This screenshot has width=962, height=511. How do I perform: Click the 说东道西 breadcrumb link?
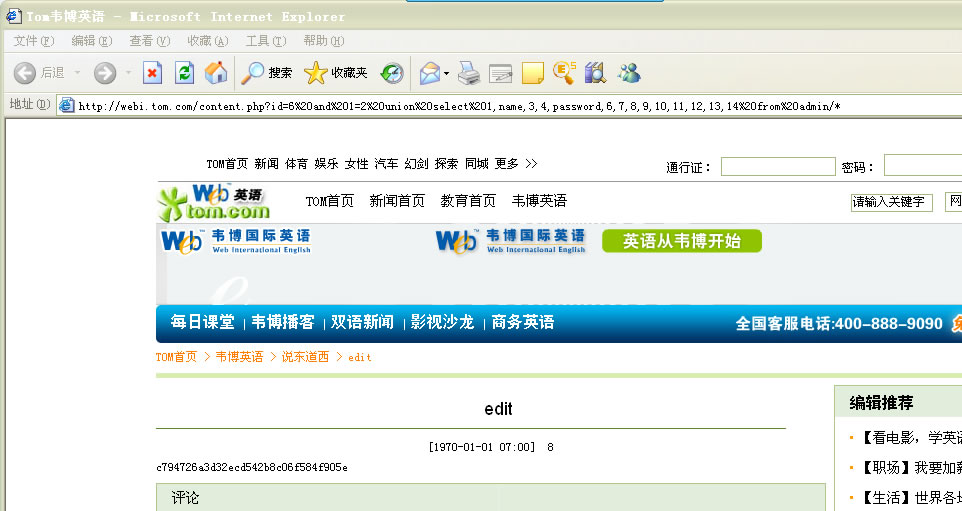(x=305, y=357)
